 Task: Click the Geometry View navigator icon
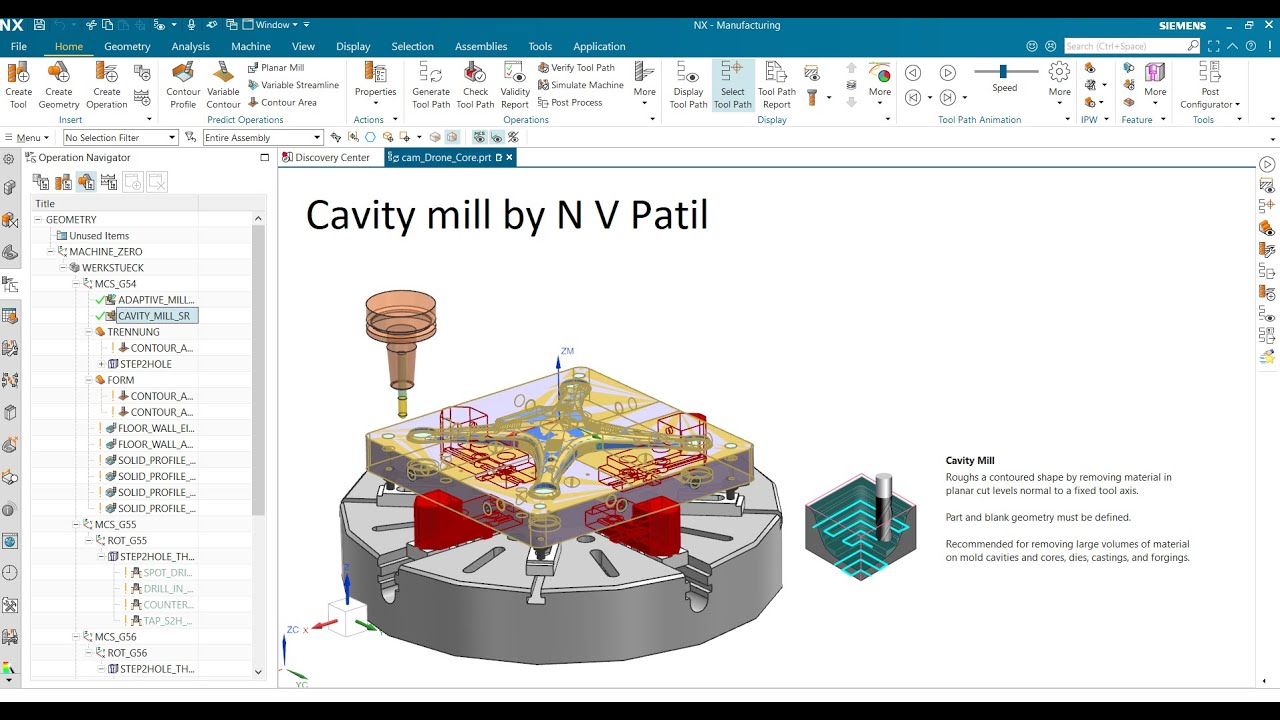(x=85, y=182)
